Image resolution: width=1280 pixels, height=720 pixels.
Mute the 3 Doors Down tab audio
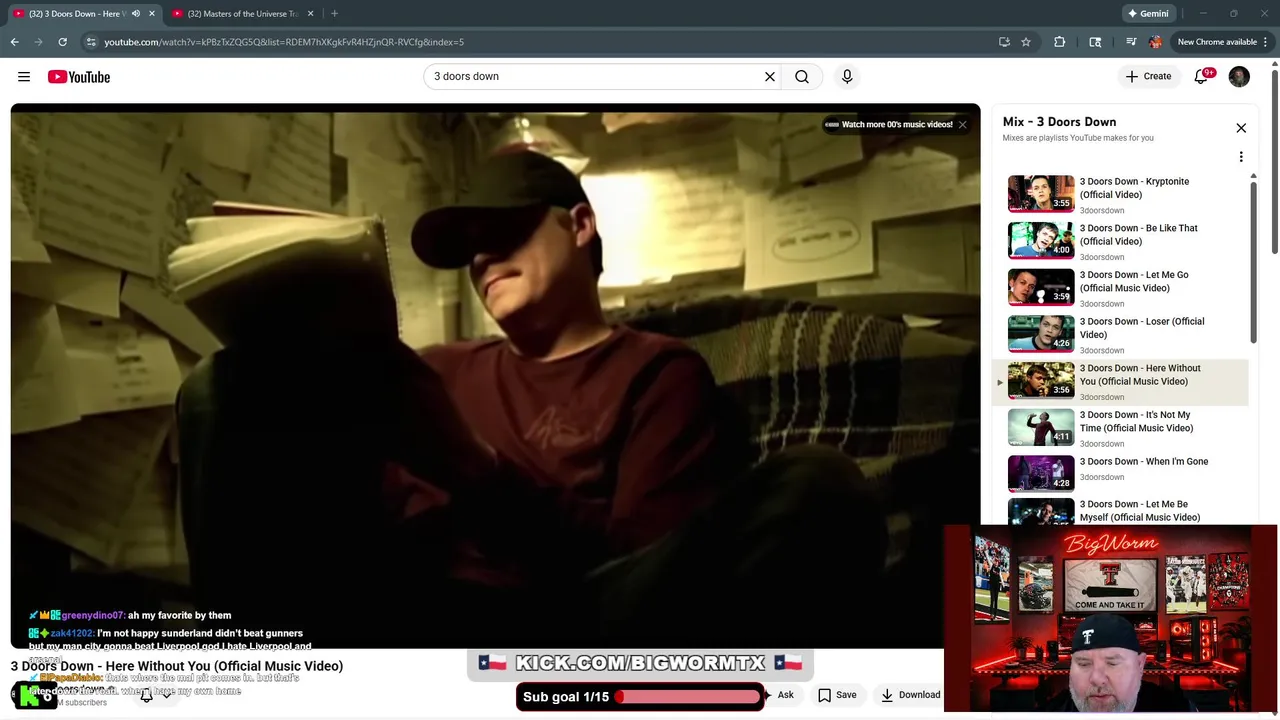point(136,14)
